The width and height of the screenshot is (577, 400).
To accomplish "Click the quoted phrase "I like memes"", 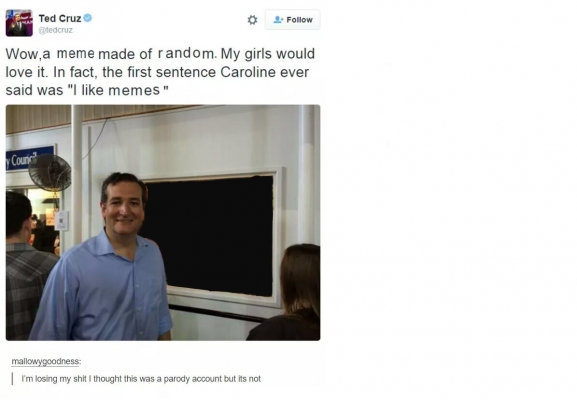I will tap(118, 90).
